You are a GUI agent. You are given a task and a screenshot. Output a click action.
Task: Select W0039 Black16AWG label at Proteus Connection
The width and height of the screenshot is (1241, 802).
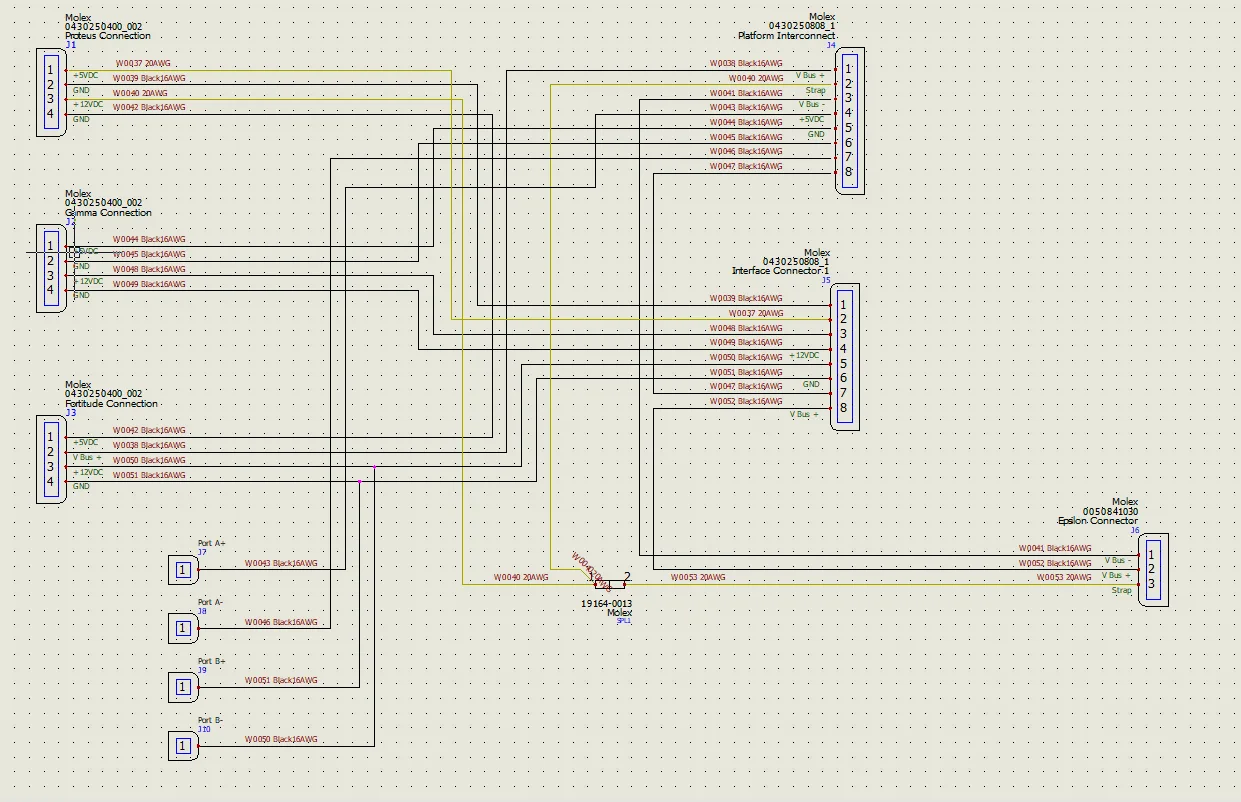[149, 78]
